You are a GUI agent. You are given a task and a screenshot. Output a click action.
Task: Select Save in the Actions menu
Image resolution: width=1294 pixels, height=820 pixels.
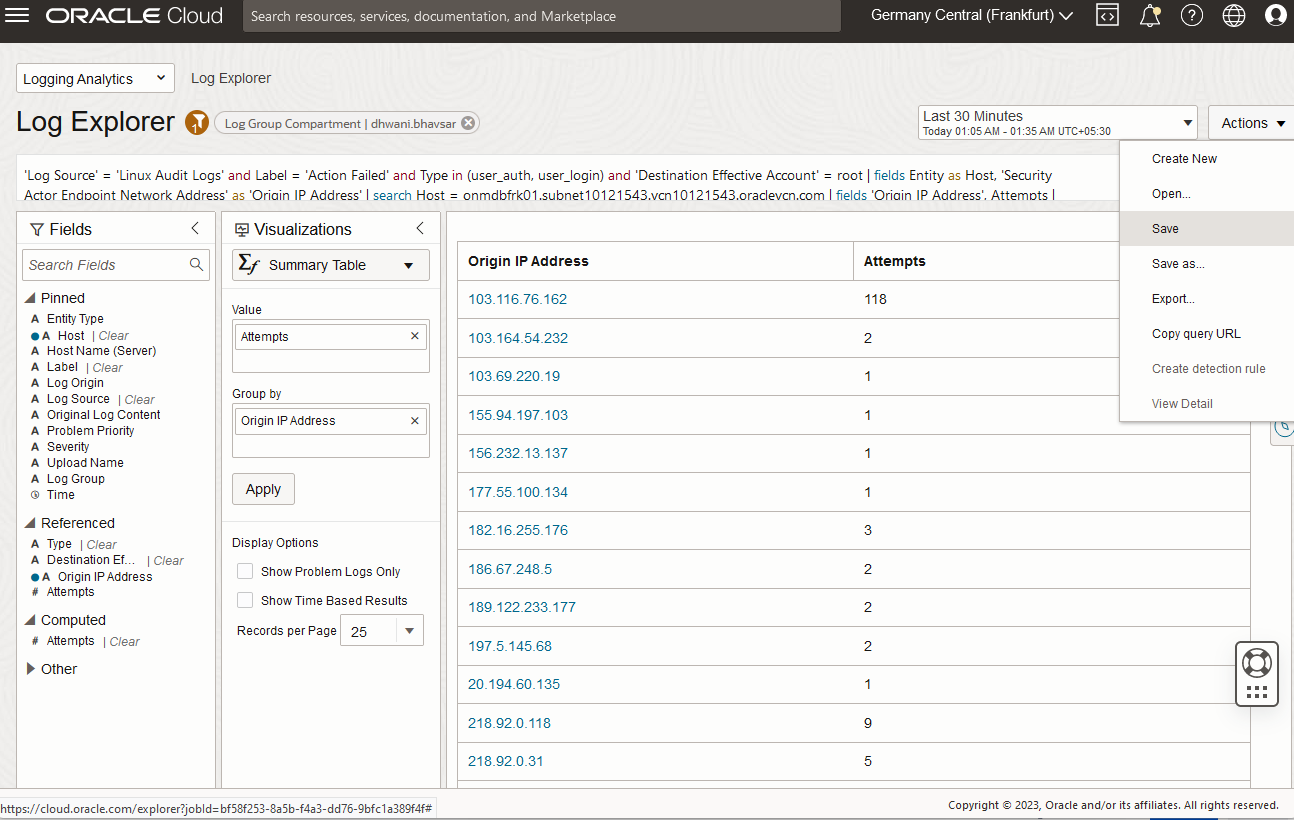[1207, 229]
